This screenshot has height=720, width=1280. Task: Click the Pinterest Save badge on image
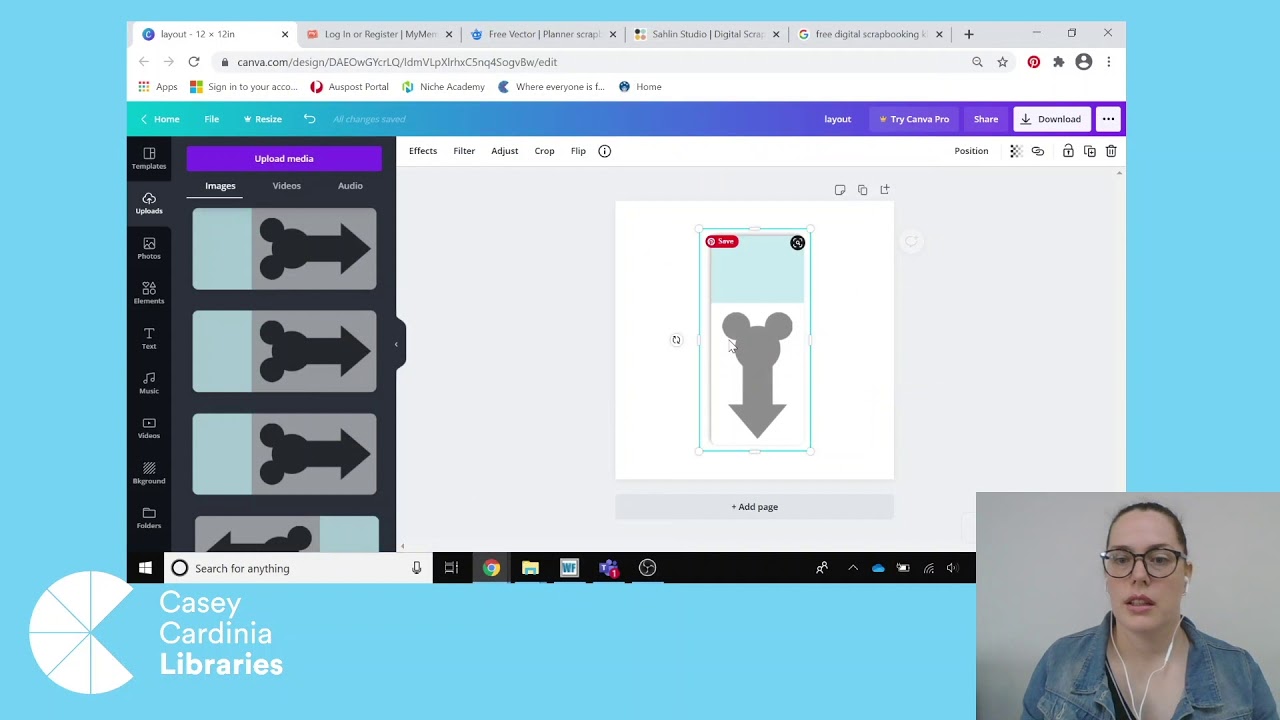pyautogui.click(x=722, y=241)
